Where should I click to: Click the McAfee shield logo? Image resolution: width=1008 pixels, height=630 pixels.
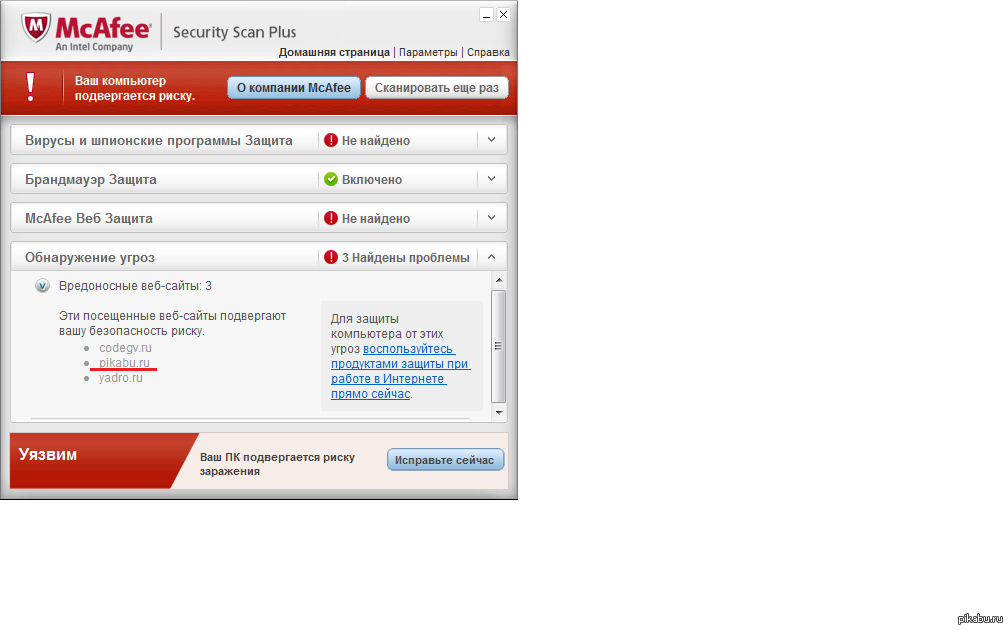36,32
